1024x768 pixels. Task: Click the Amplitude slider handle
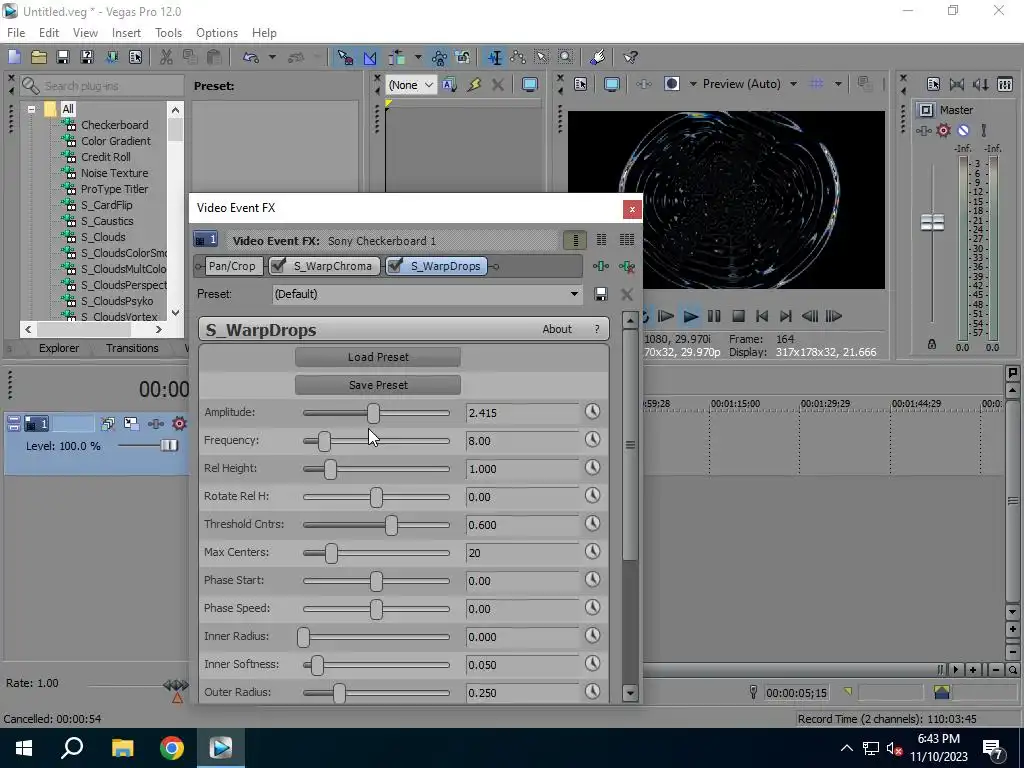coord(373,413)
